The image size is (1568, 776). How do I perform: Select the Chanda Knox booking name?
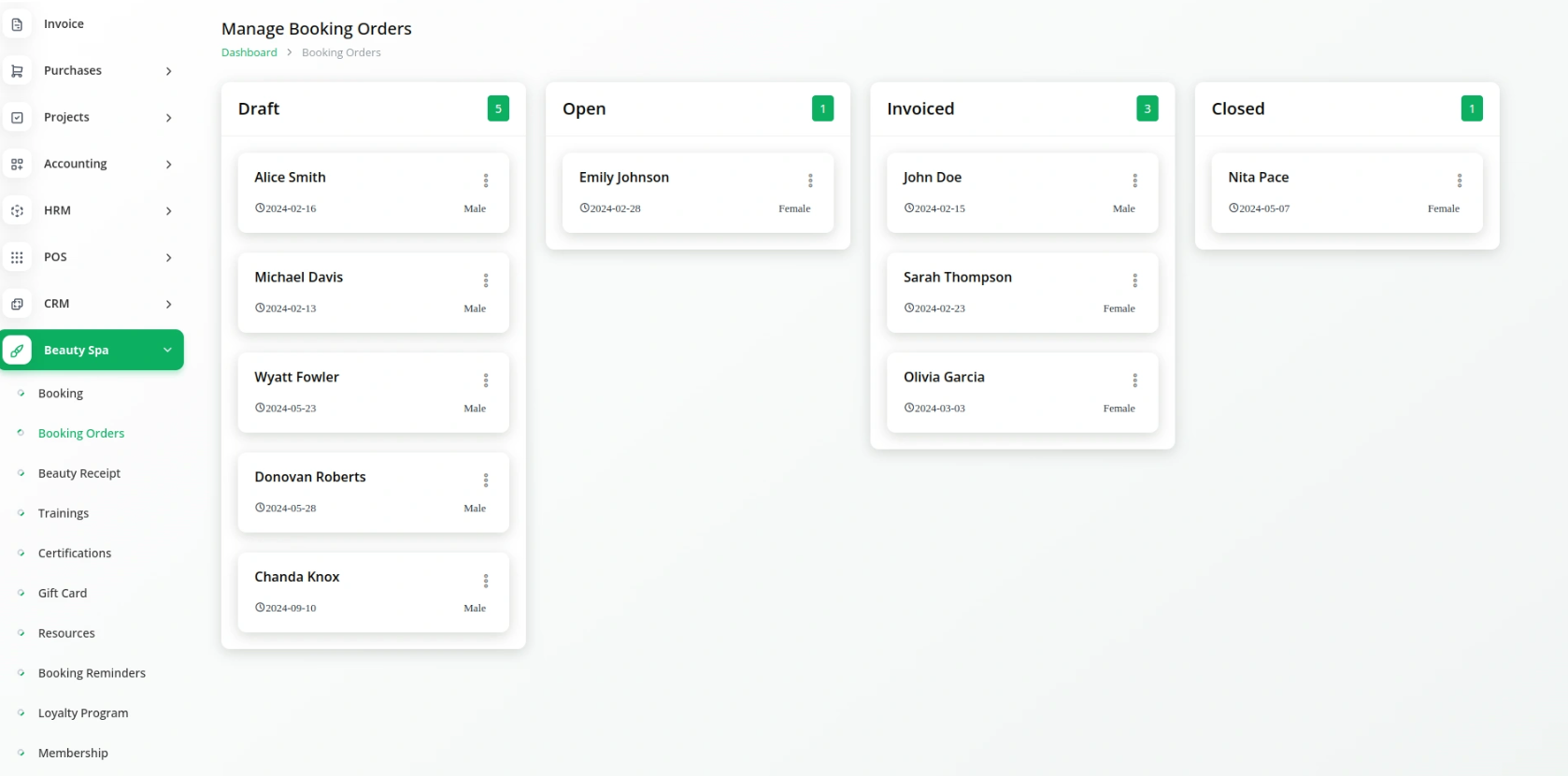pyautogui.click(x=297, y=578)
